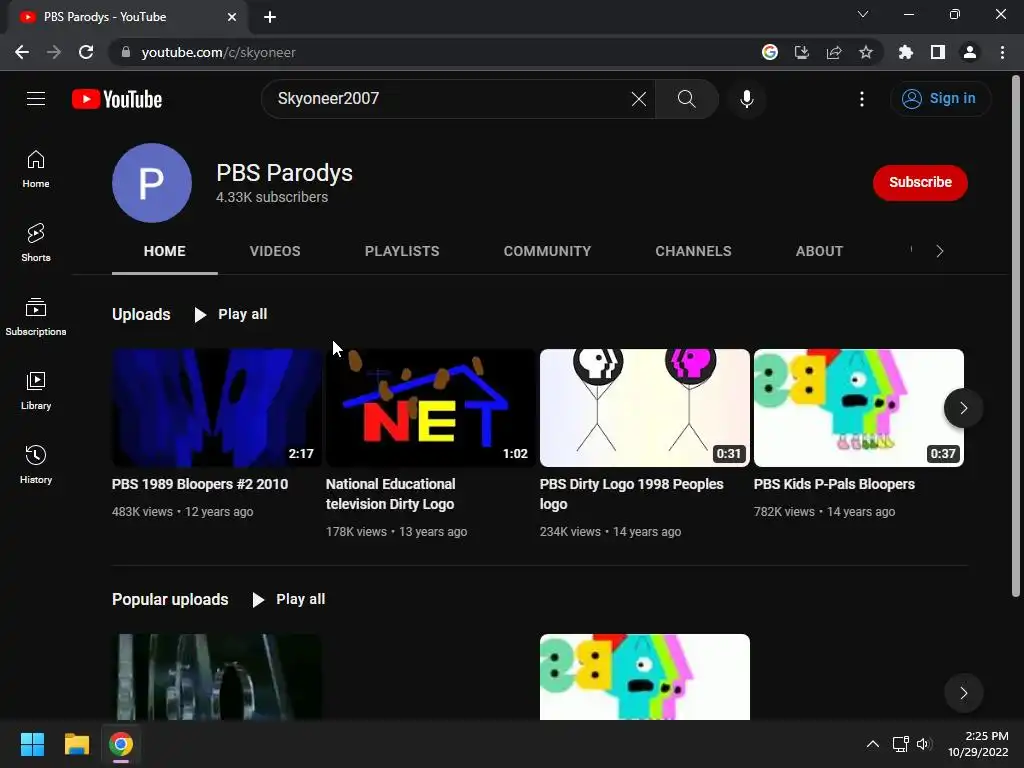Screen dimensions: 1024x768
Task: Click the page vertical scrollbar
Action: coord(1016,336)
